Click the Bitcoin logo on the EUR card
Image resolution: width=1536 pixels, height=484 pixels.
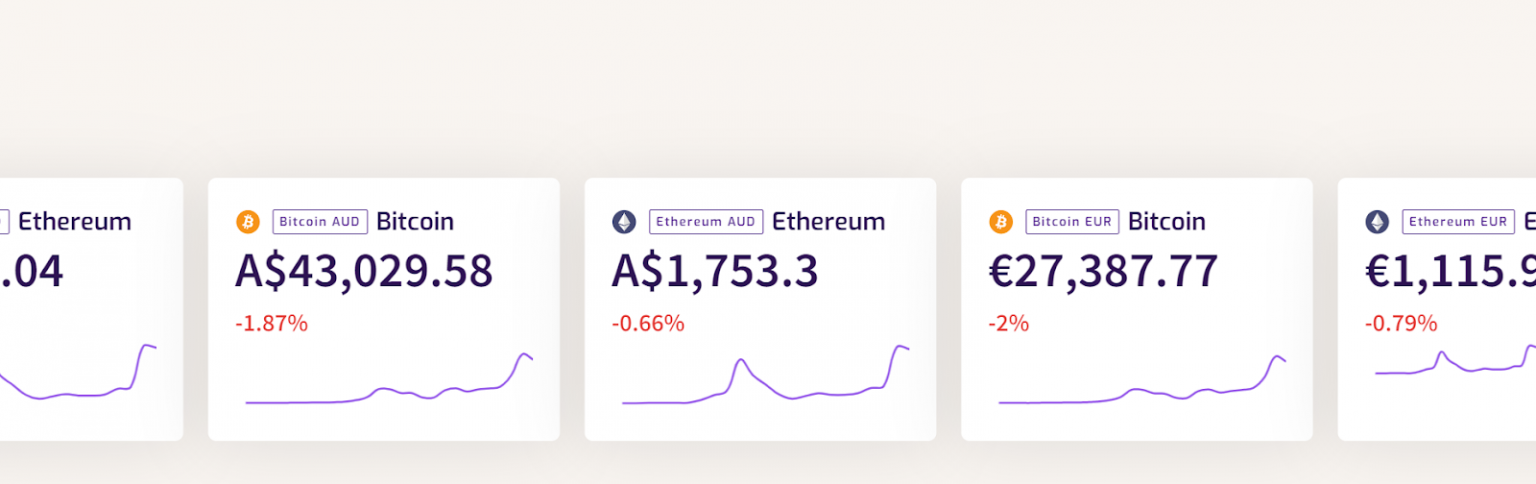pyautogui.click(x=1001, y=222)
